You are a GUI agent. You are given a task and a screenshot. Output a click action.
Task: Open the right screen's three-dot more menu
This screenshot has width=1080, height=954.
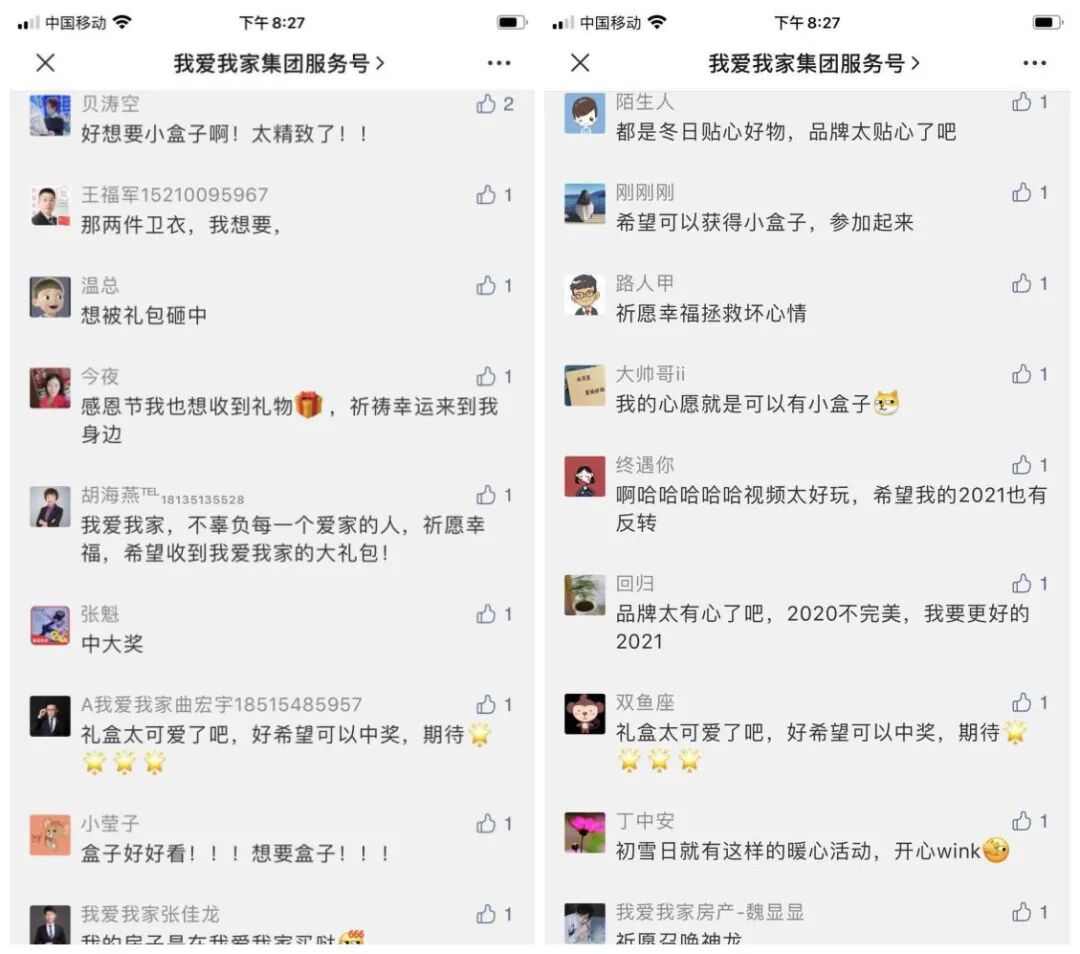[1035, 63]
